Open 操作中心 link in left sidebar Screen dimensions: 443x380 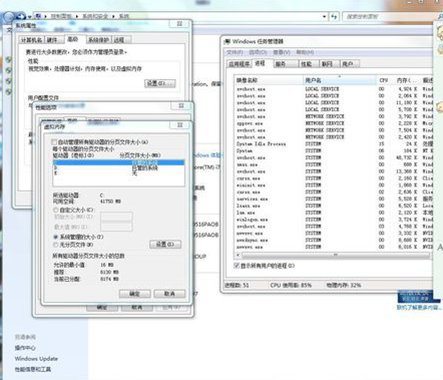[25, 348]
